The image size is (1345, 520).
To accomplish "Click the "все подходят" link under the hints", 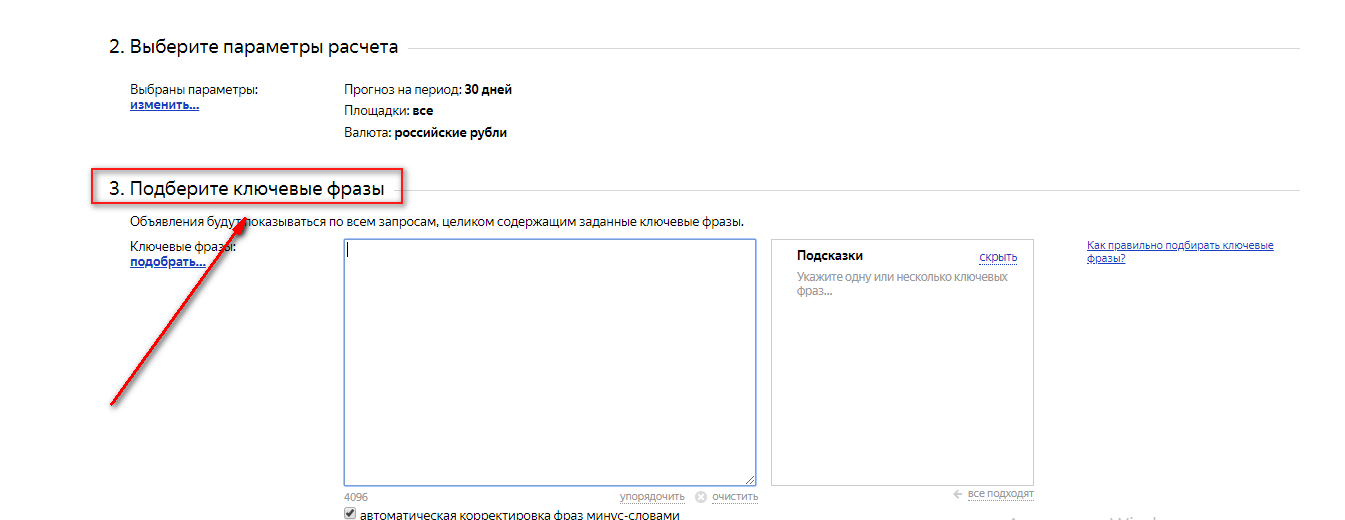I will pyautogui.click(x=1001, y=494).
